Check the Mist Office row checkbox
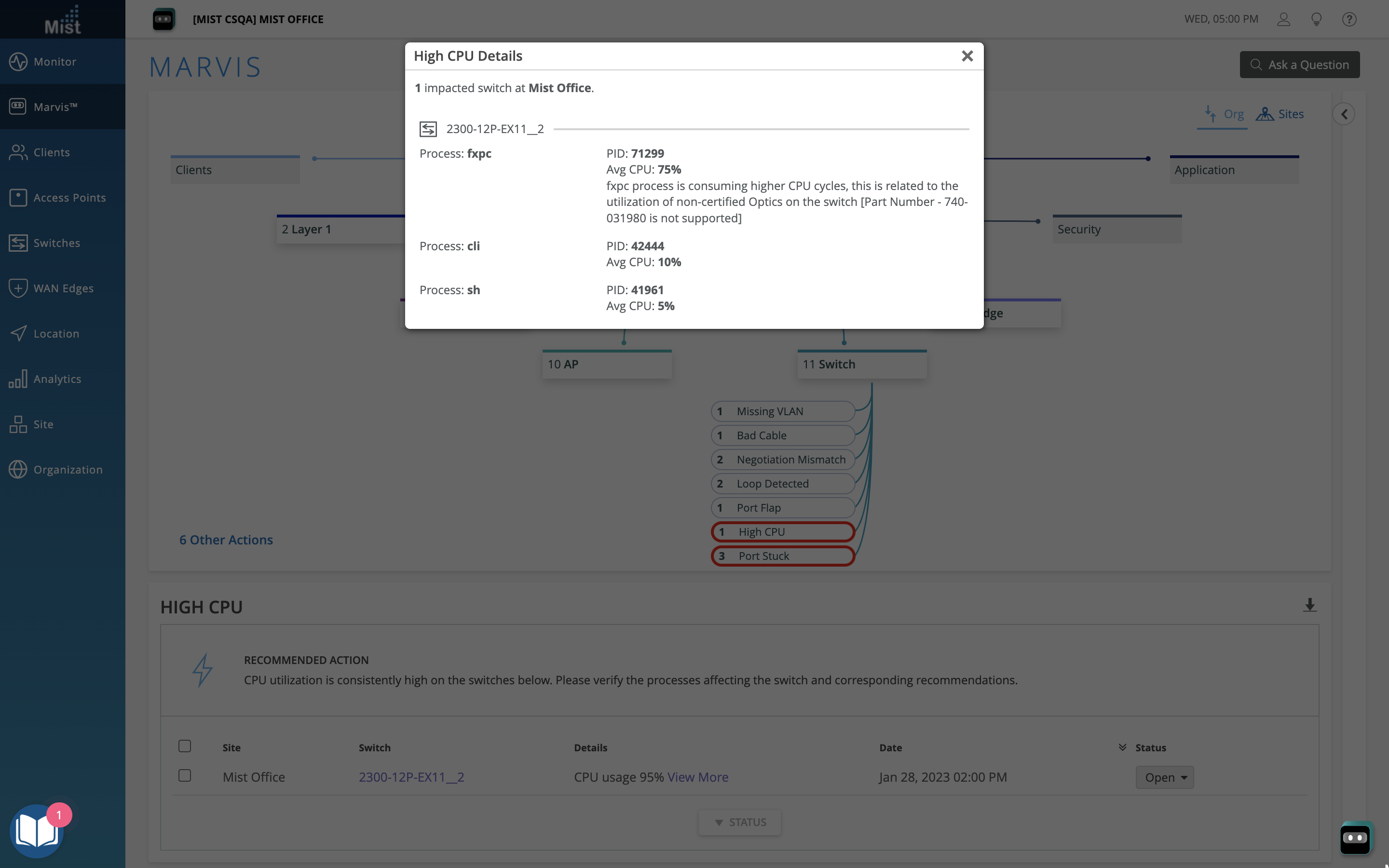Image resolution: width=1389 pixels, height=868 pixels. pyautogui.click(x=184, y=775)
